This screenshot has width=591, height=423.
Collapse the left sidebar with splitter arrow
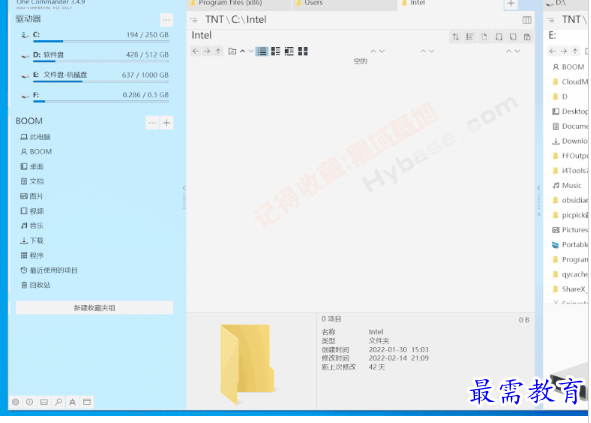pos(184,188)
